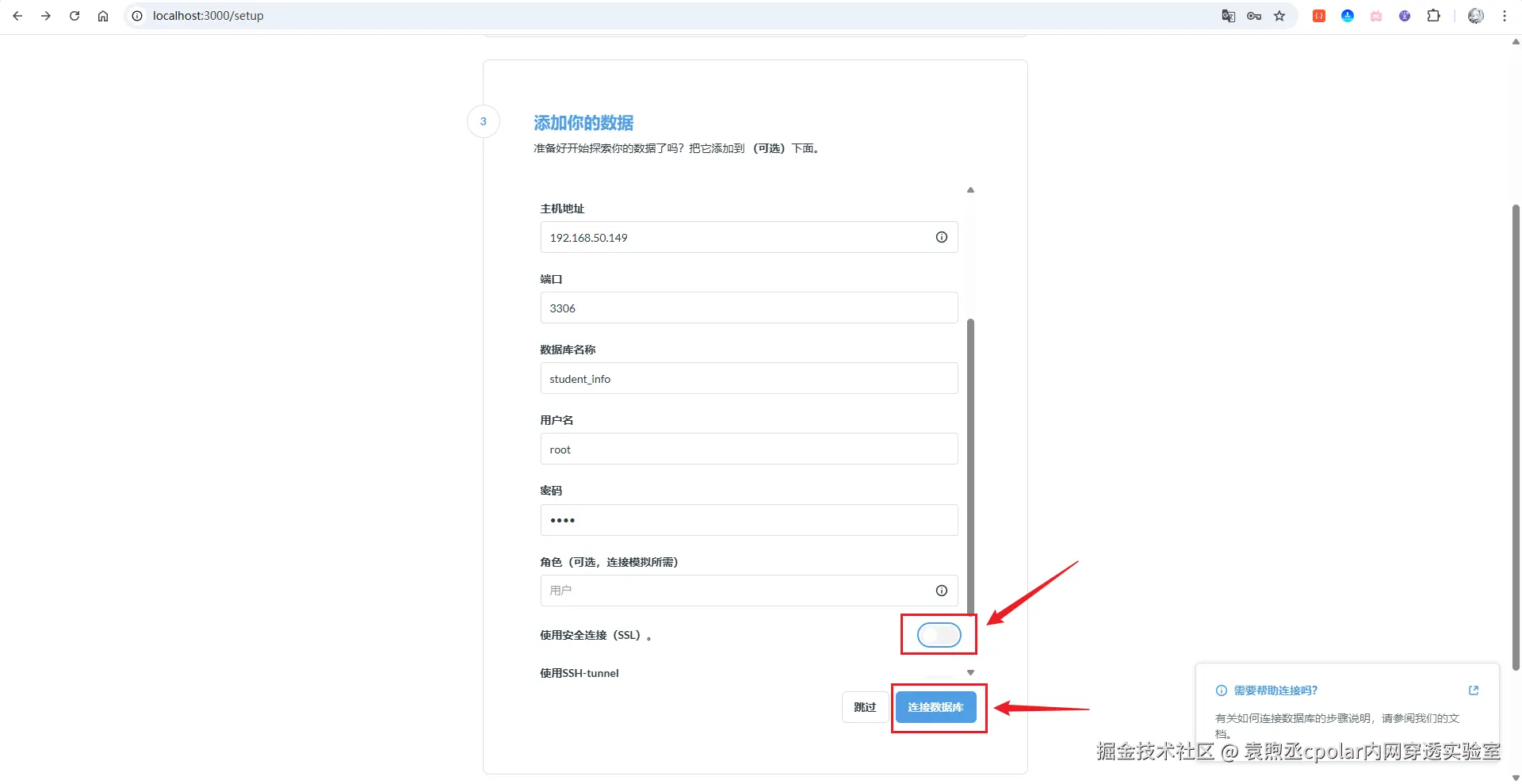This screenshot has height=784, width=1522.
Task: Click the form scroll-up triangle above host field
Action: [970, 190]
